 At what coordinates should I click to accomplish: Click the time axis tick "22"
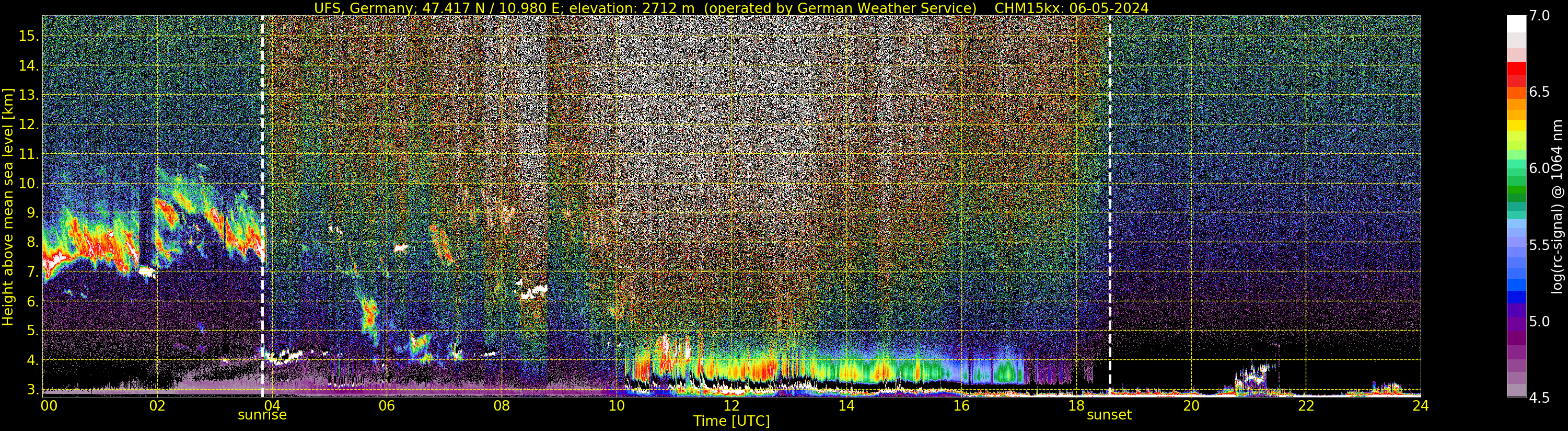click(1306, 406)
